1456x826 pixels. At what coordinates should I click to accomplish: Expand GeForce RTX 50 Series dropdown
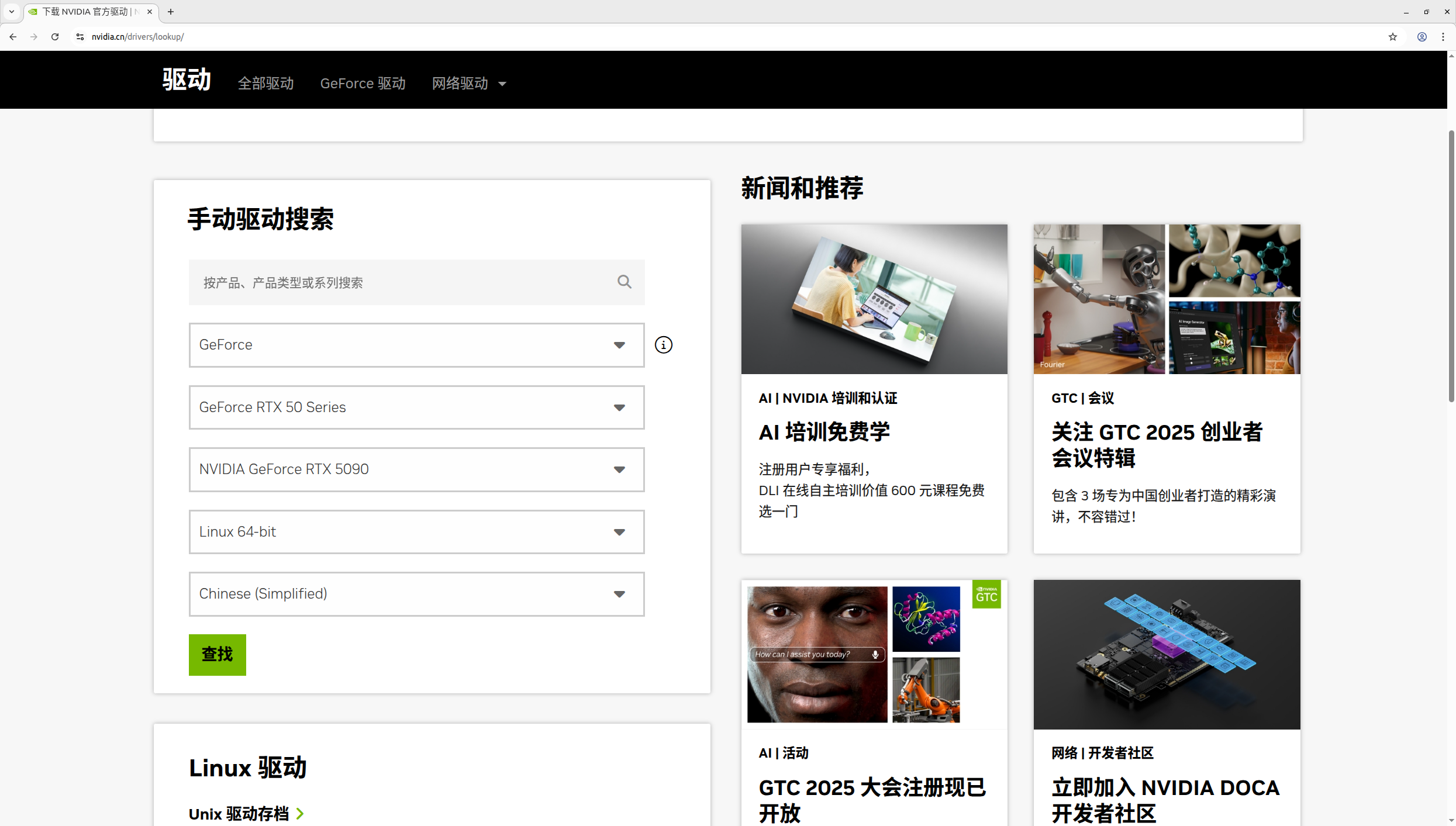[x=416, y=407]
